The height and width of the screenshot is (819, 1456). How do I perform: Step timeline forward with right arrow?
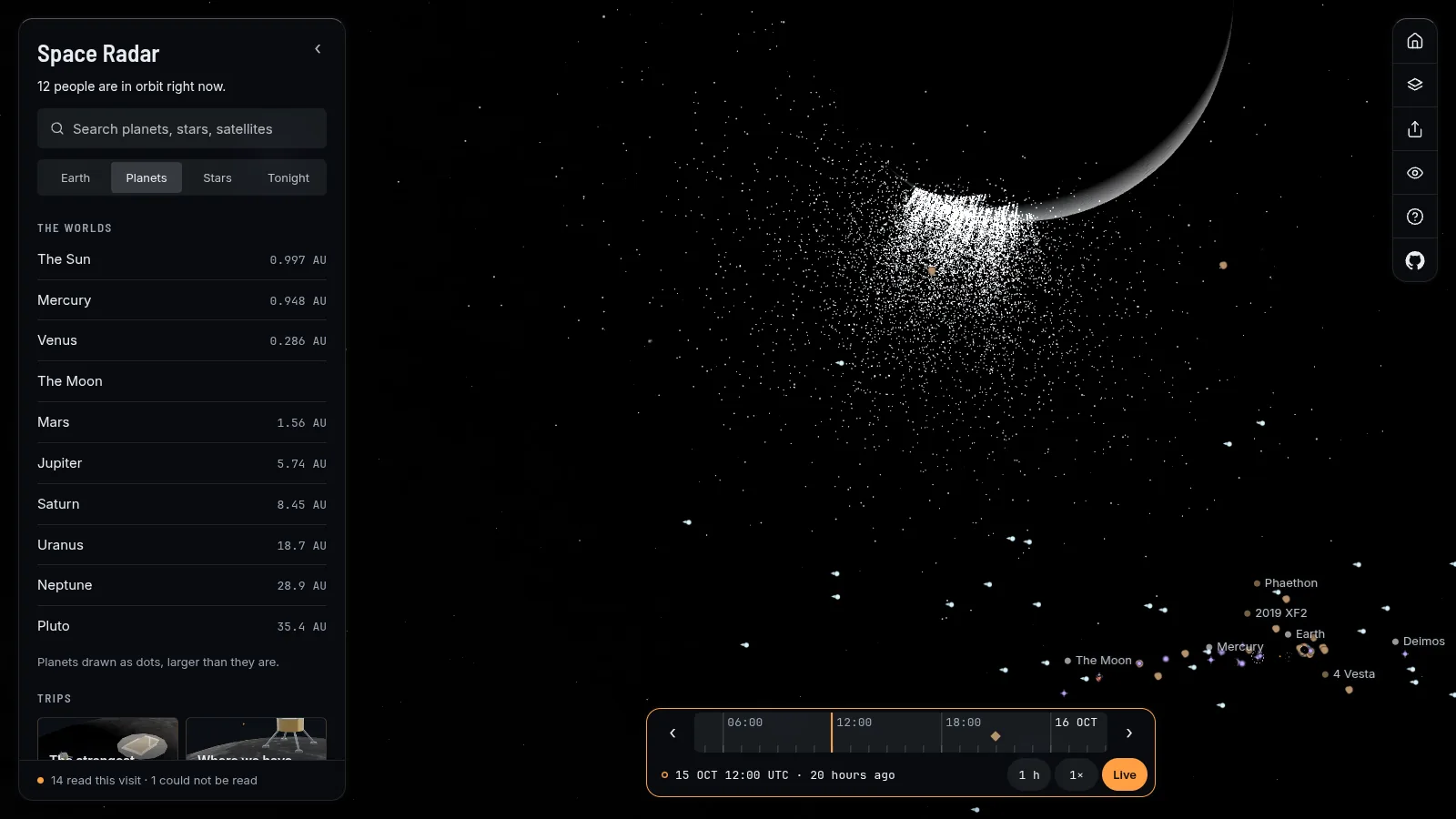pos(1129,733)
